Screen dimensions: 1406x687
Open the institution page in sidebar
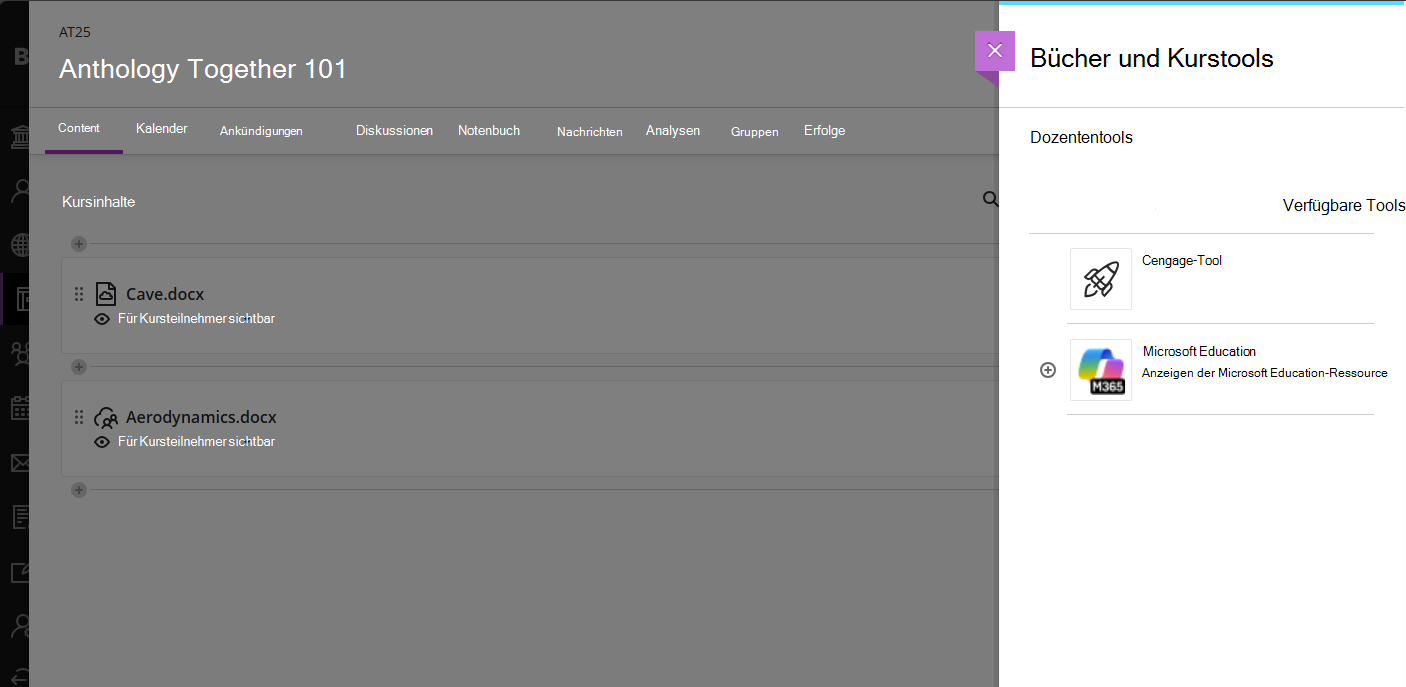20,136
